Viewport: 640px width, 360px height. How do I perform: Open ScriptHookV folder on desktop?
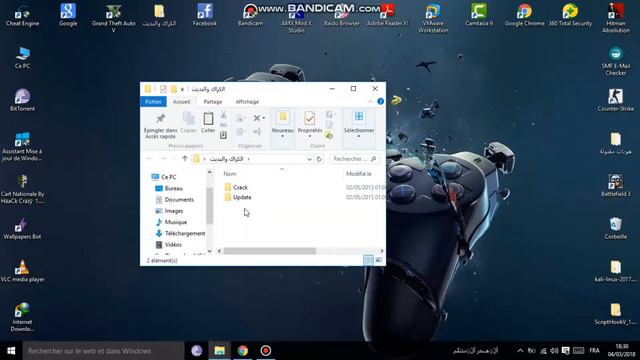click(x=616, y=313)
